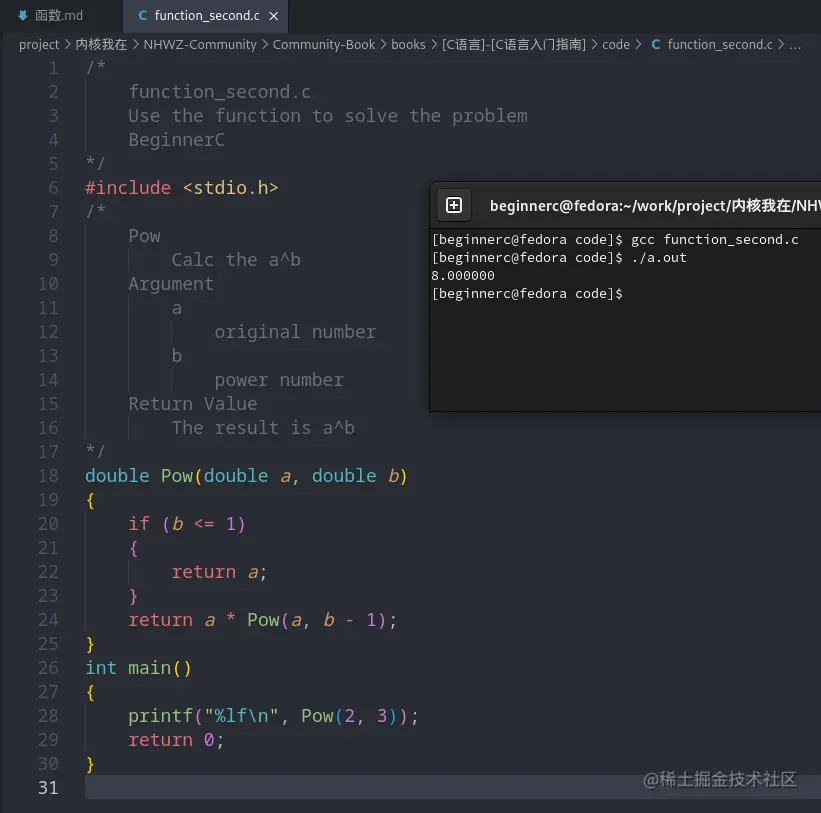
Task: Open a new terminal tab with the plus icon
Action: click(453, 205)
